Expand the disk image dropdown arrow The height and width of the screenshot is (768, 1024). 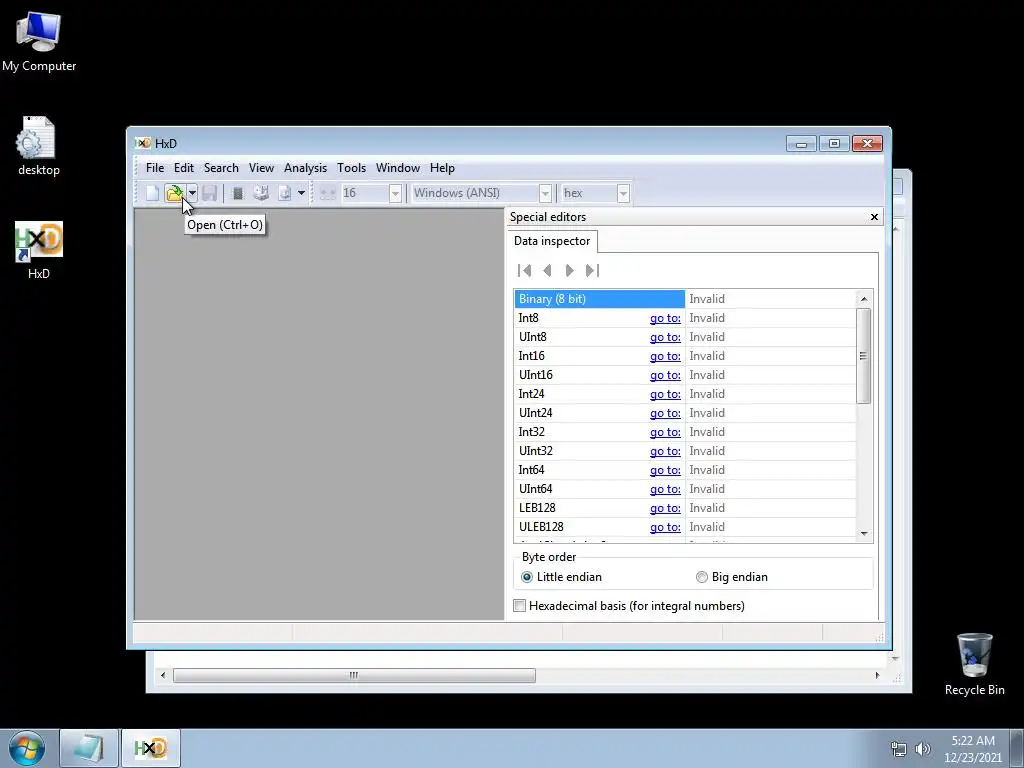click(x=301, y=193)
